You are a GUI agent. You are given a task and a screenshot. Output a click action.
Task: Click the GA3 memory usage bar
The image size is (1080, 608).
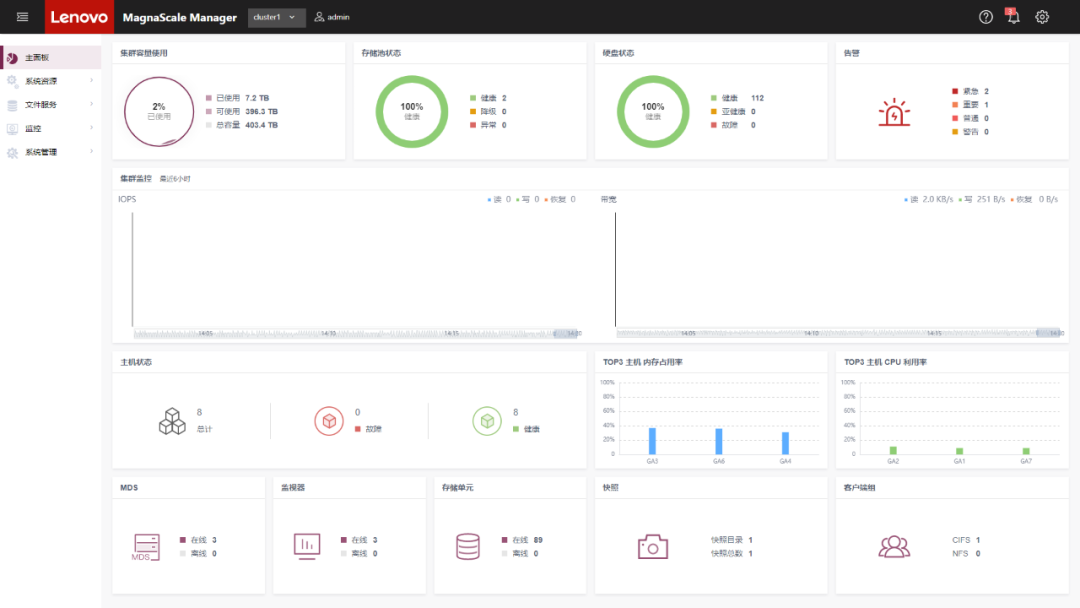click(x=652, y=441)
